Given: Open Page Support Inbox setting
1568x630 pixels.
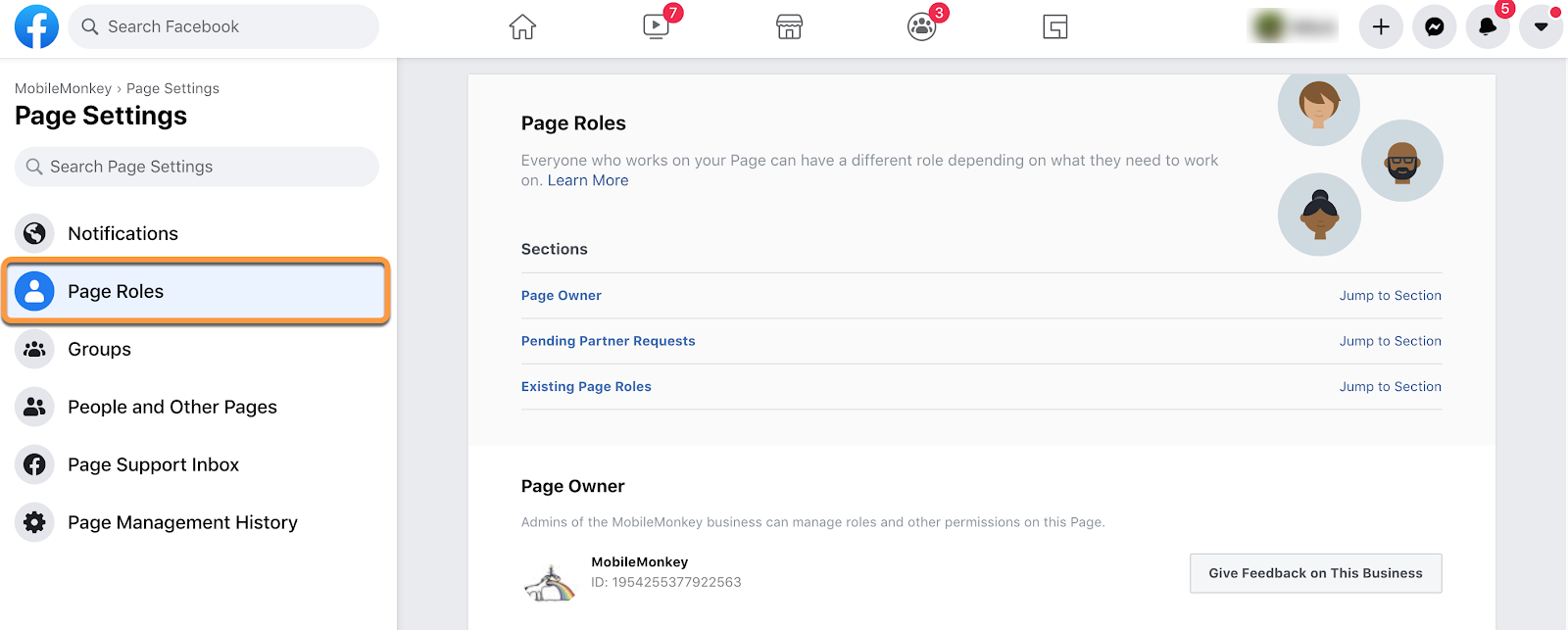Looking at the screenshot, I should click(197, 464).
